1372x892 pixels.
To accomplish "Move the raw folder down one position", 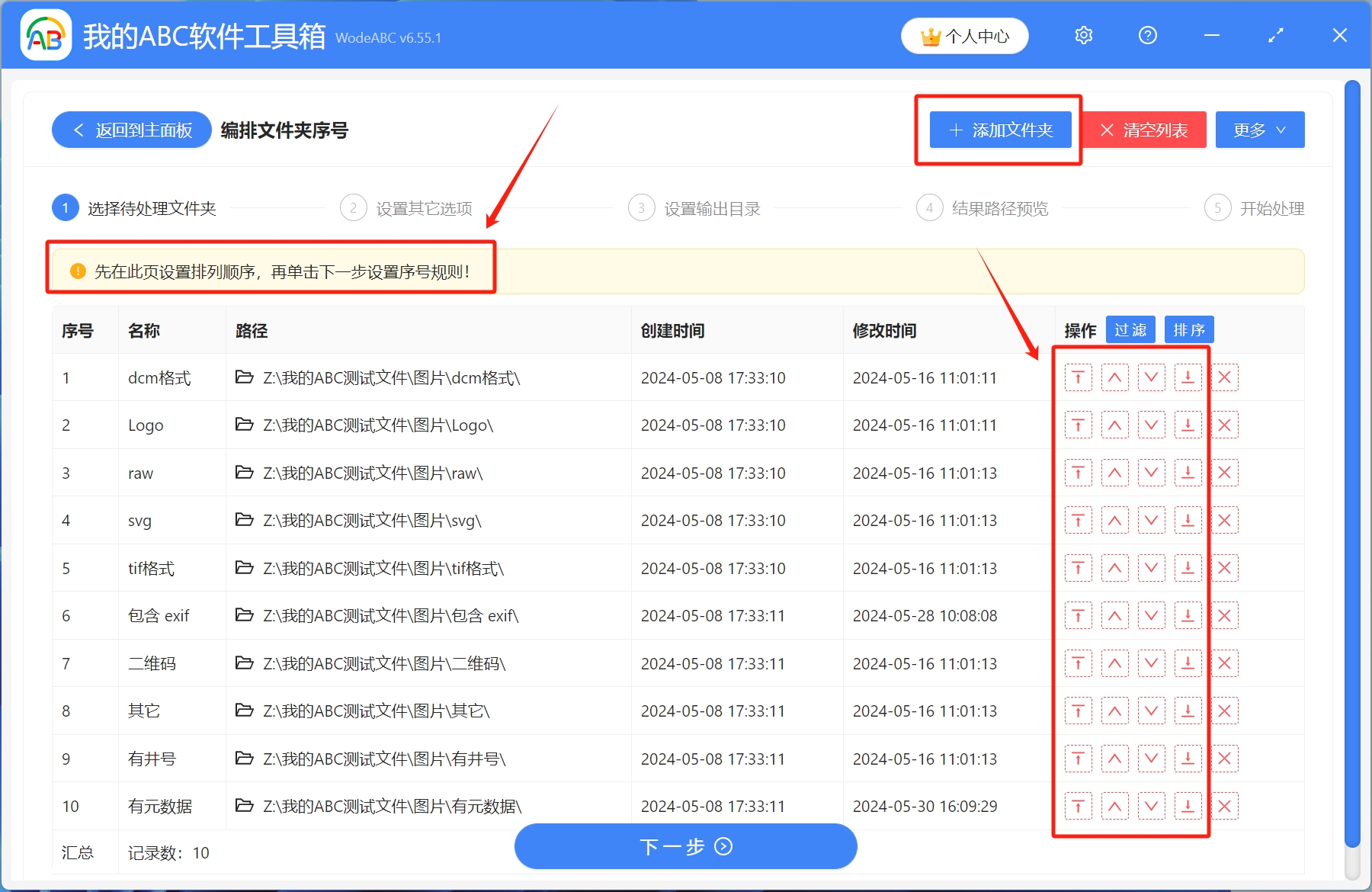I will point(1151,472).
